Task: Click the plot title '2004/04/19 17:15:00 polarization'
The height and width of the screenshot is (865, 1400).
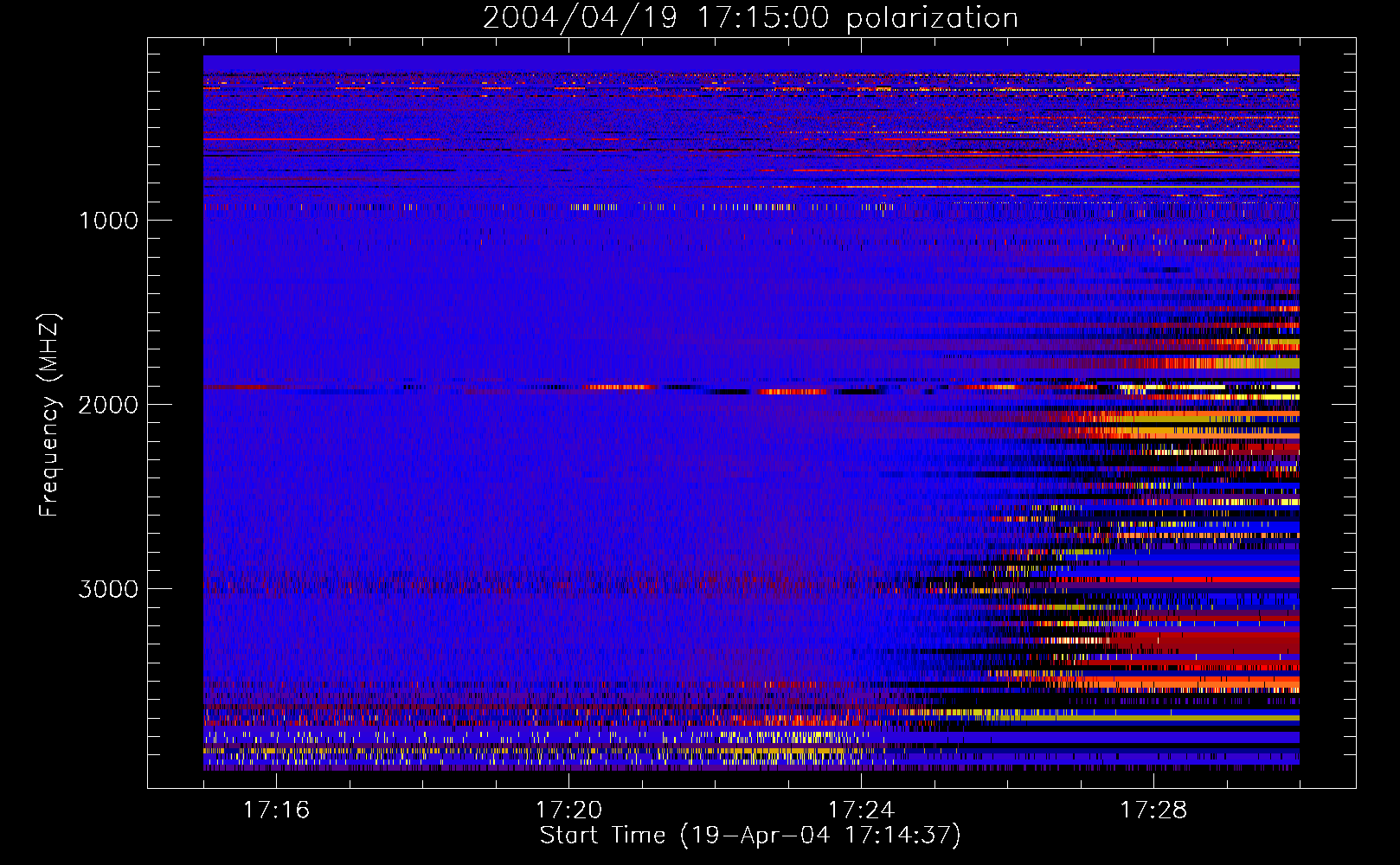Action: pos(750,18)
